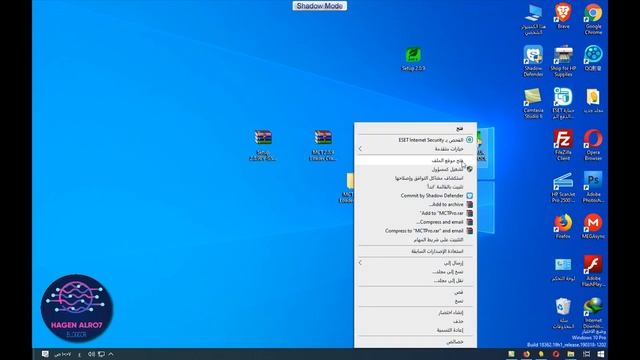Choose فتح موقع الملف menu entry
The image size is (640, 360).
pyautogui.click(x=416, y=160)
